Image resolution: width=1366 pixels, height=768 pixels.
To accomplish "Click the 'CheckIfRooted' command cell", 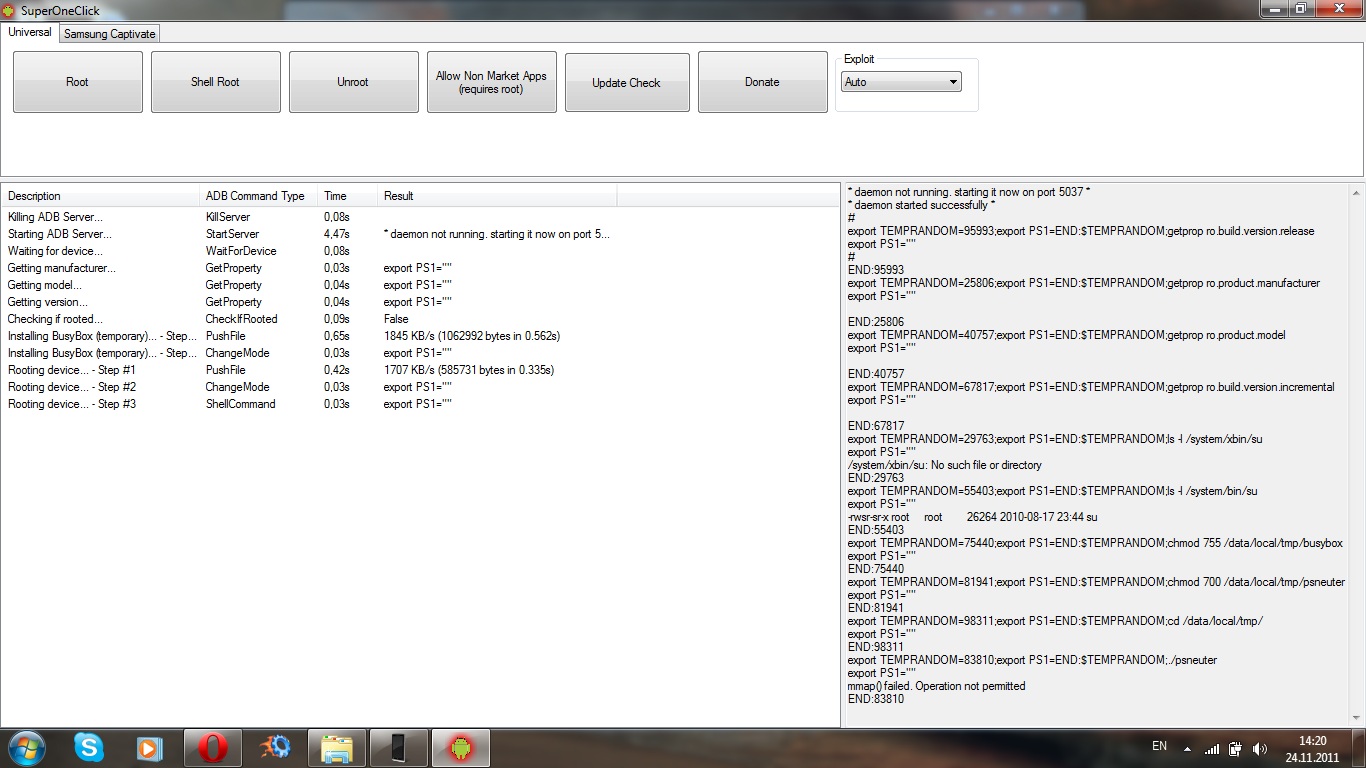I will pos(241,319).
